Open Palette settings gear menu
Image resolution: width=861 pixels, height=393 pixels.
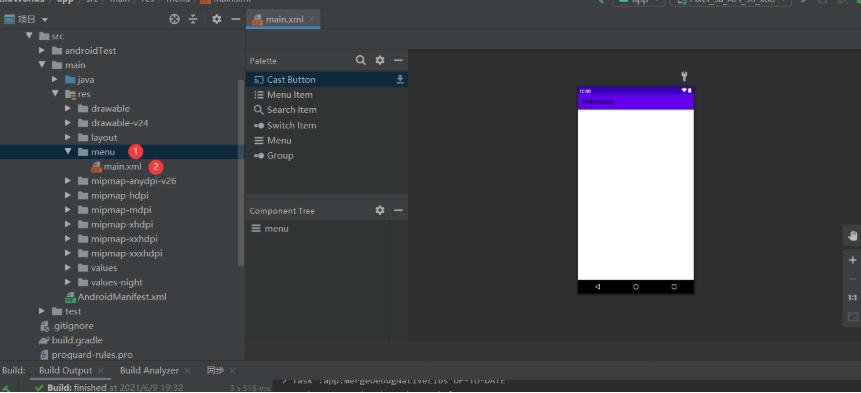point(380,60)
